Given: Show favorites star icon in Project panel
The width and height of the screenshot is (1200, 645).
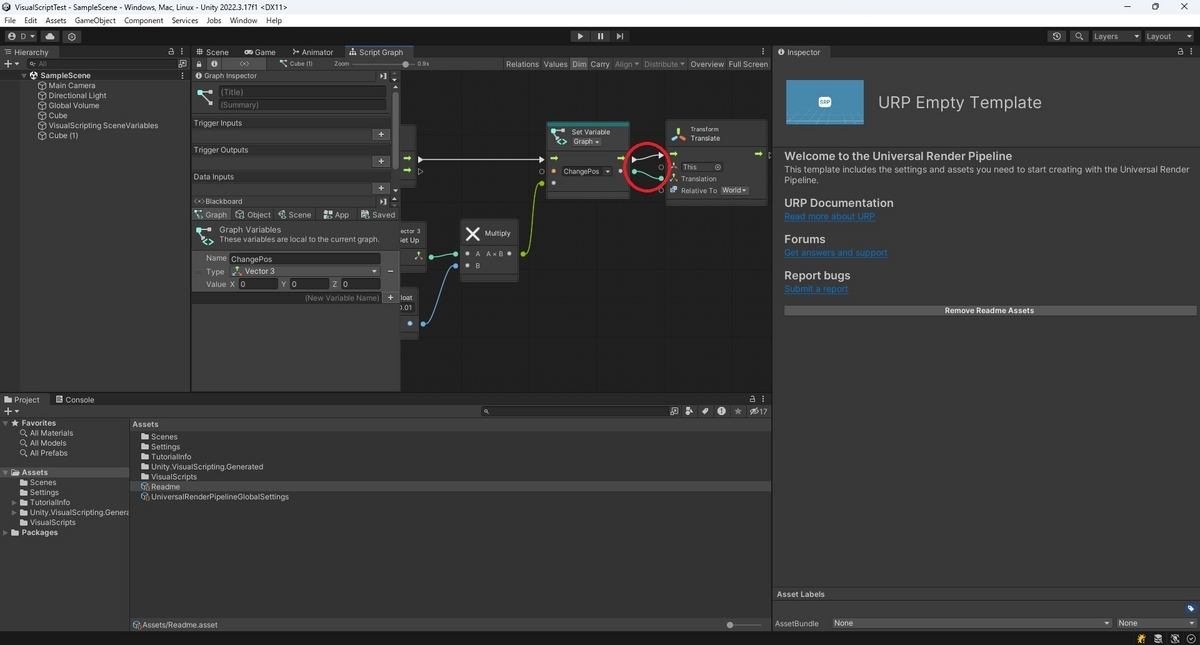Looking at the screenshot, I should pyautogui.click(x=738, y=411).
